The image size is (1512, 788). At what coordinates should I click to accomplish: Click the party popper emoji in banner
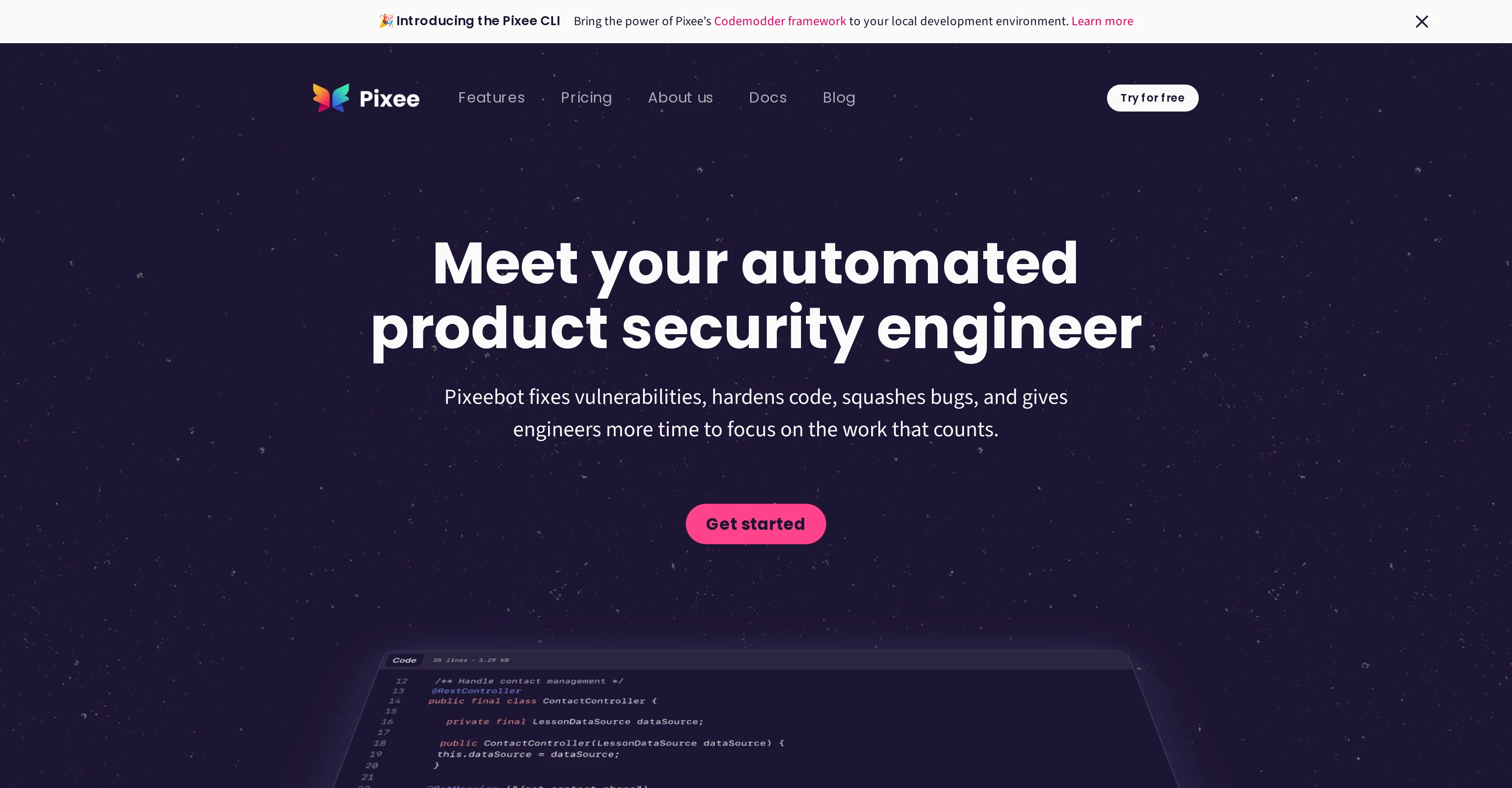coord(386,21)
